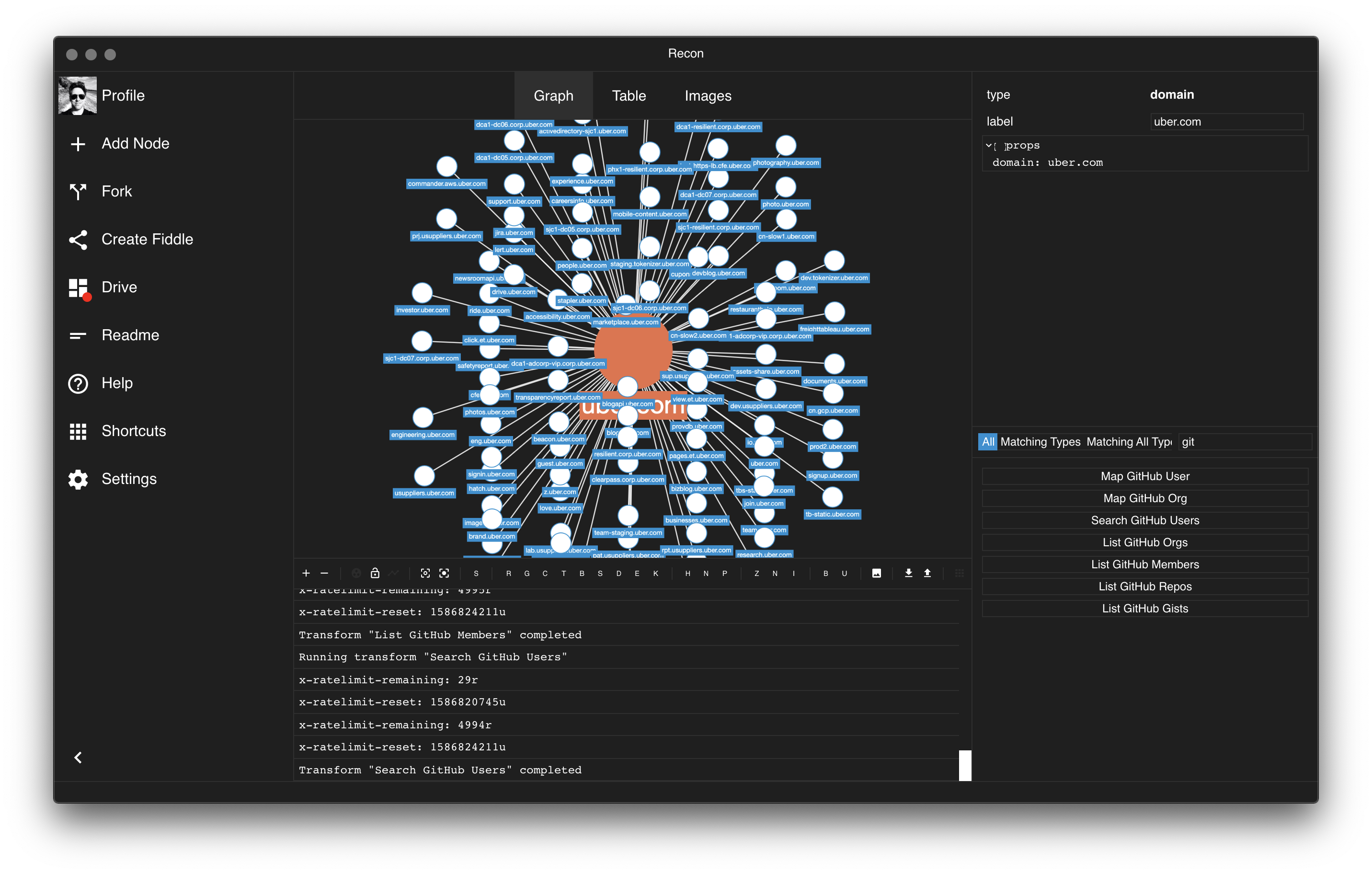Open the Profile avatar
This screenshot has height=874, width=1372.
[x=78, y=95]
